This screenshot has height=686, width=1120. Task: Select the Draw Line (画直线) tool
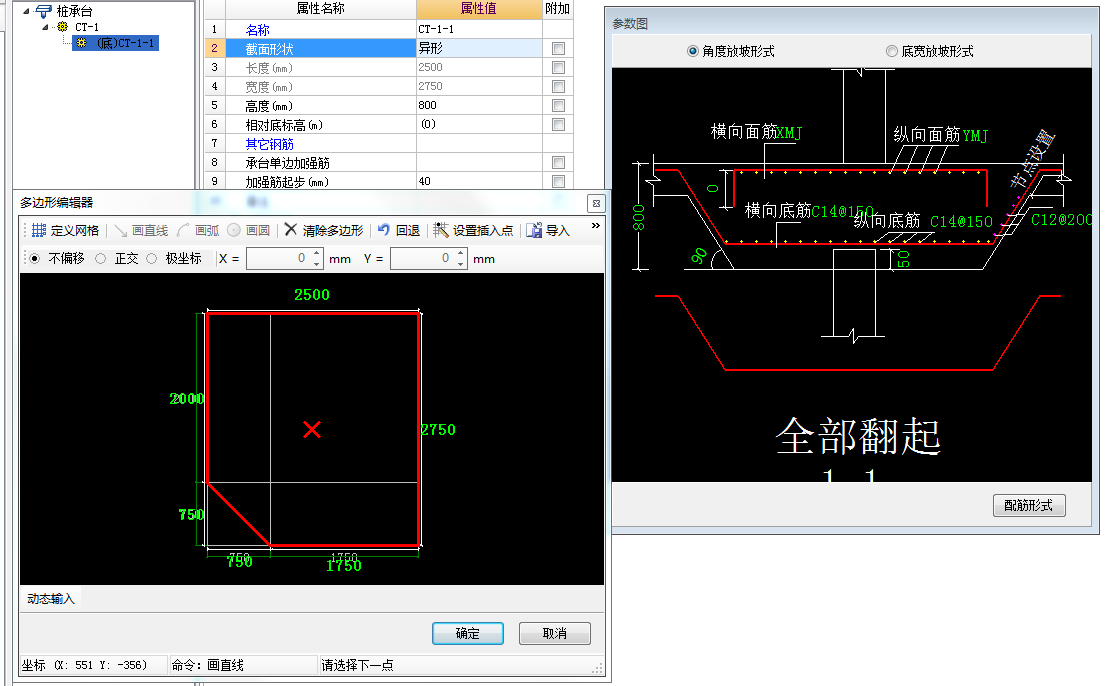coord(141,230)
